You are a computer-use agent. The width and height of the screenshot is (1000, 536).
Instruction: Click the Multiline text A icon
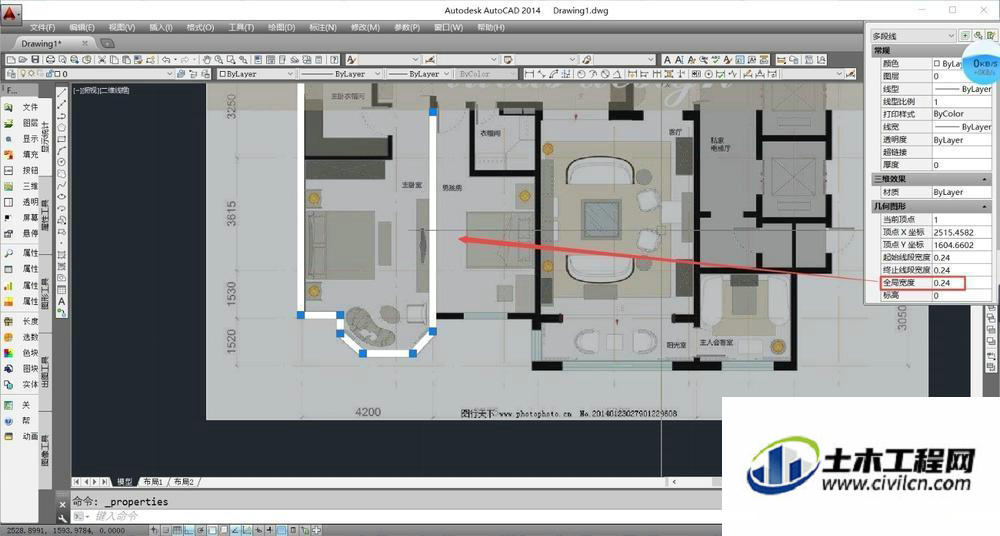tap(667, 59)
